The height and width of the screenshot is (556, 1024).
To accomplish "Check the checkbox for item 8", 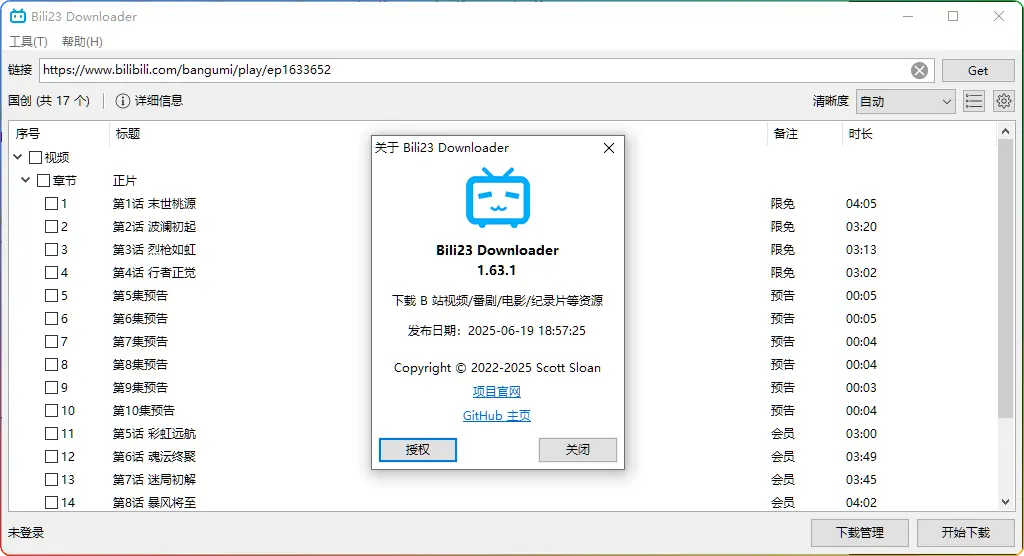I will tap(52, 365).
